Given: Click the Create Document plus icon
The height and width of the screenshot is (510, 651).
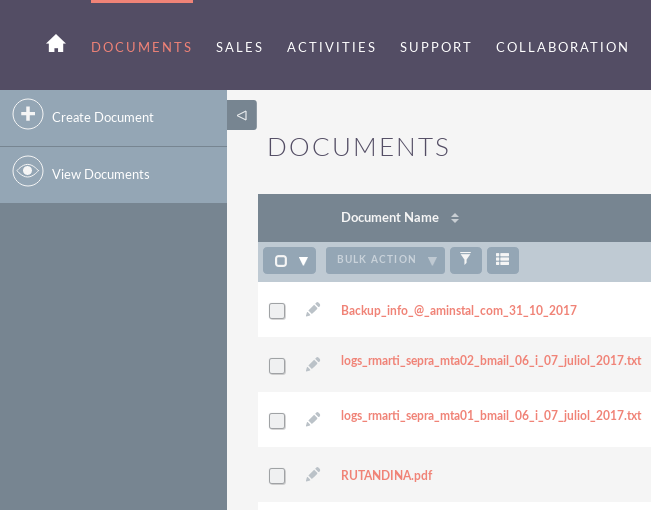Looking at the screenshot, I should (x=28, y=114).
